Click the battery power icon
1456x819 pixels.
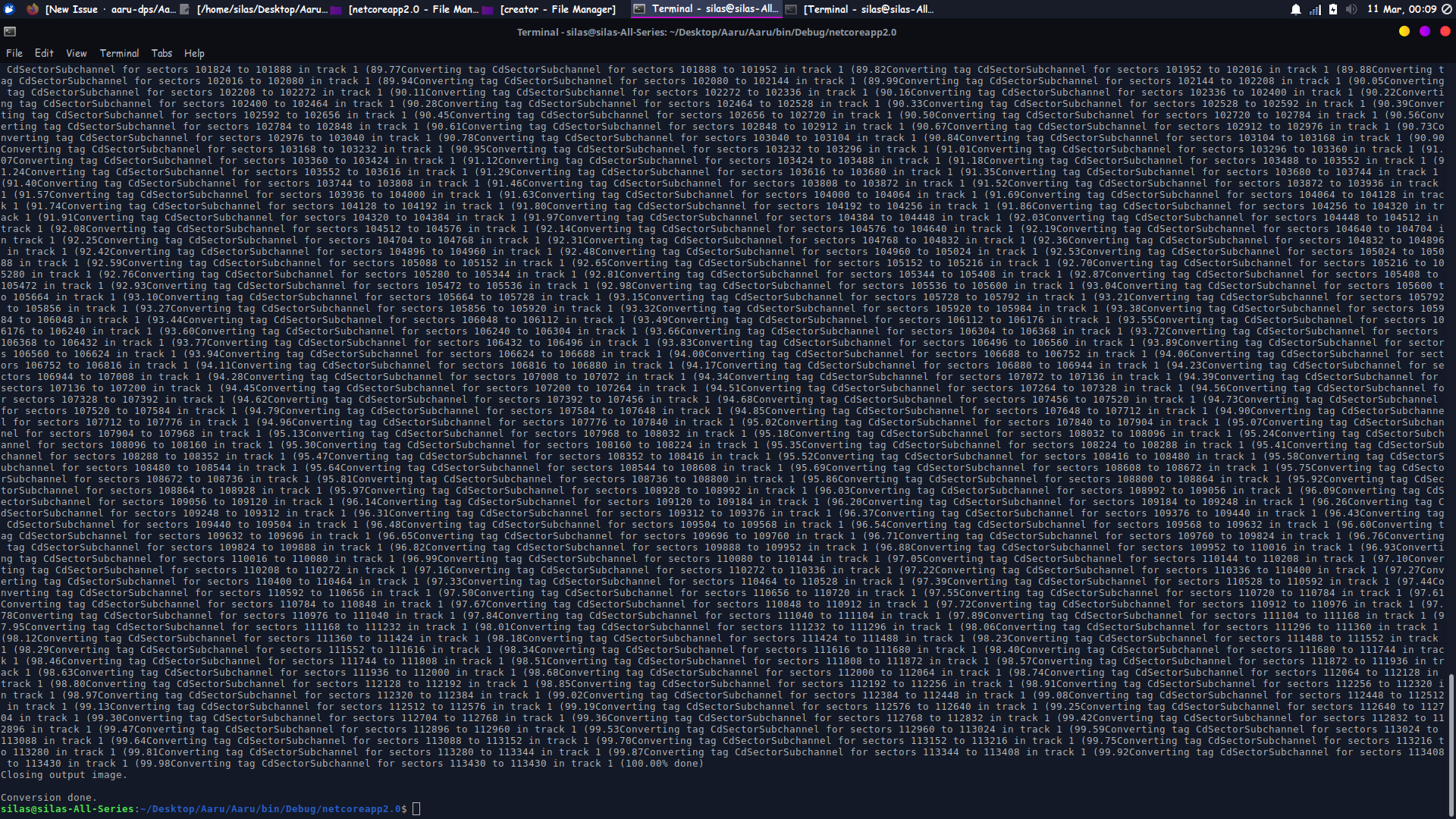(x=1333, y=9)
